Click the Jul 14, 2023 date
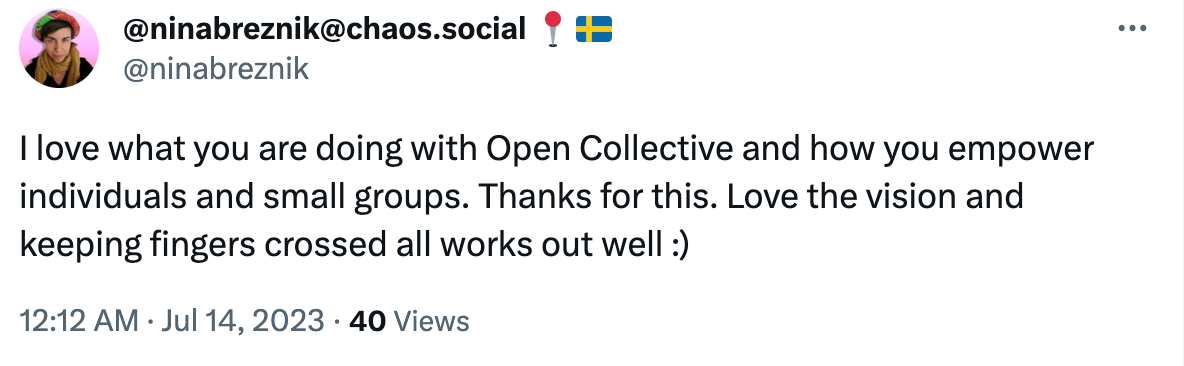This screenshot has width=1184, height=366. point(237,321)
